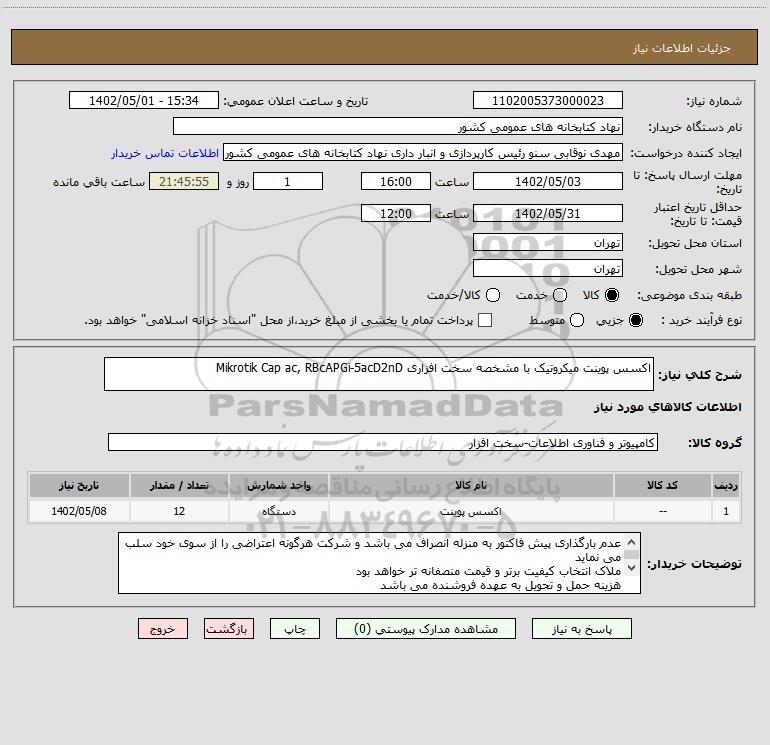
Task: Click the deadline time field 16:00
Action: pyautogui.click(x=396, y=181)
